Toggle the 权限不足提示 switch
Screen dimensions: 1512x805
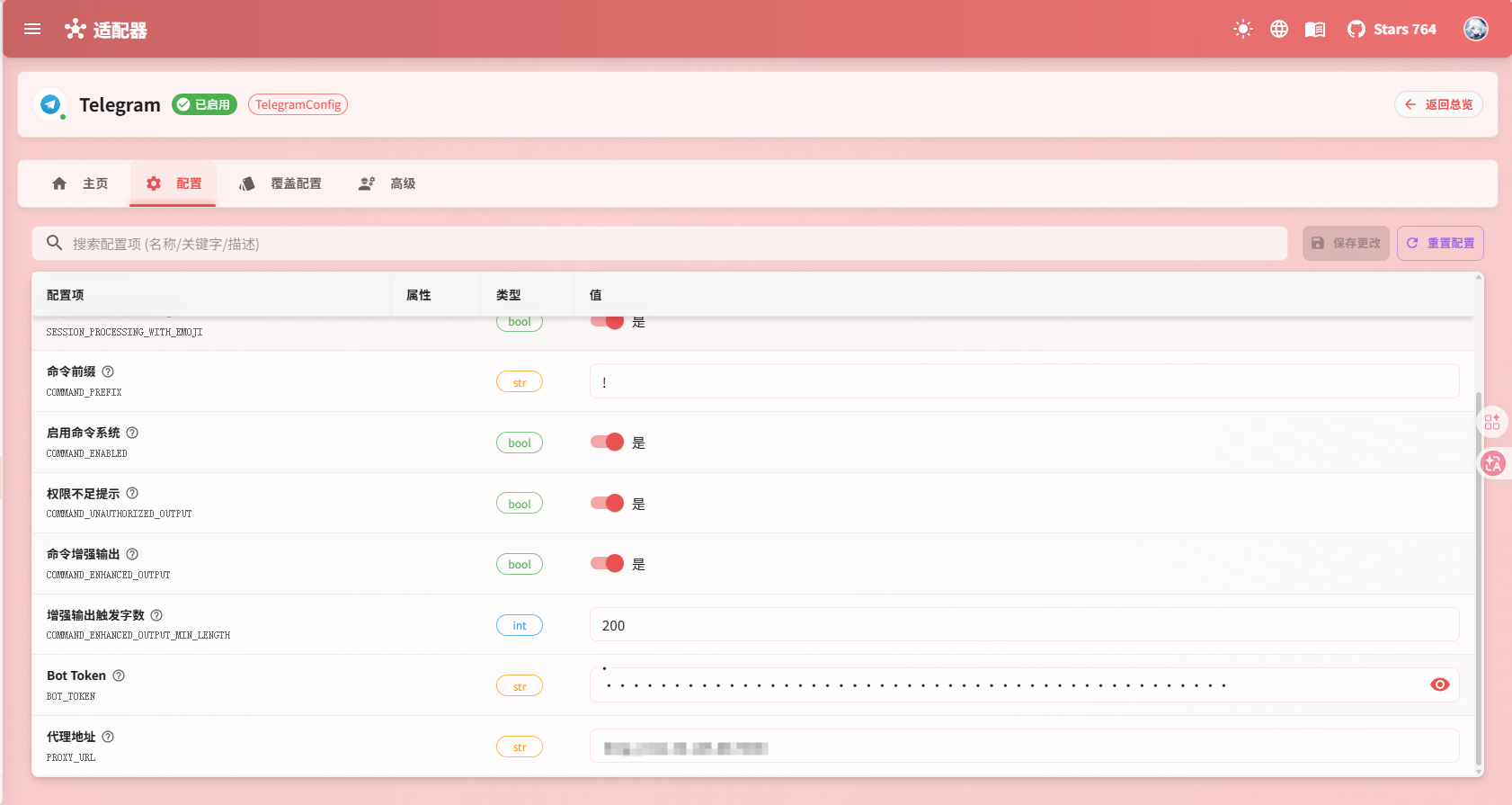[607, 503]
